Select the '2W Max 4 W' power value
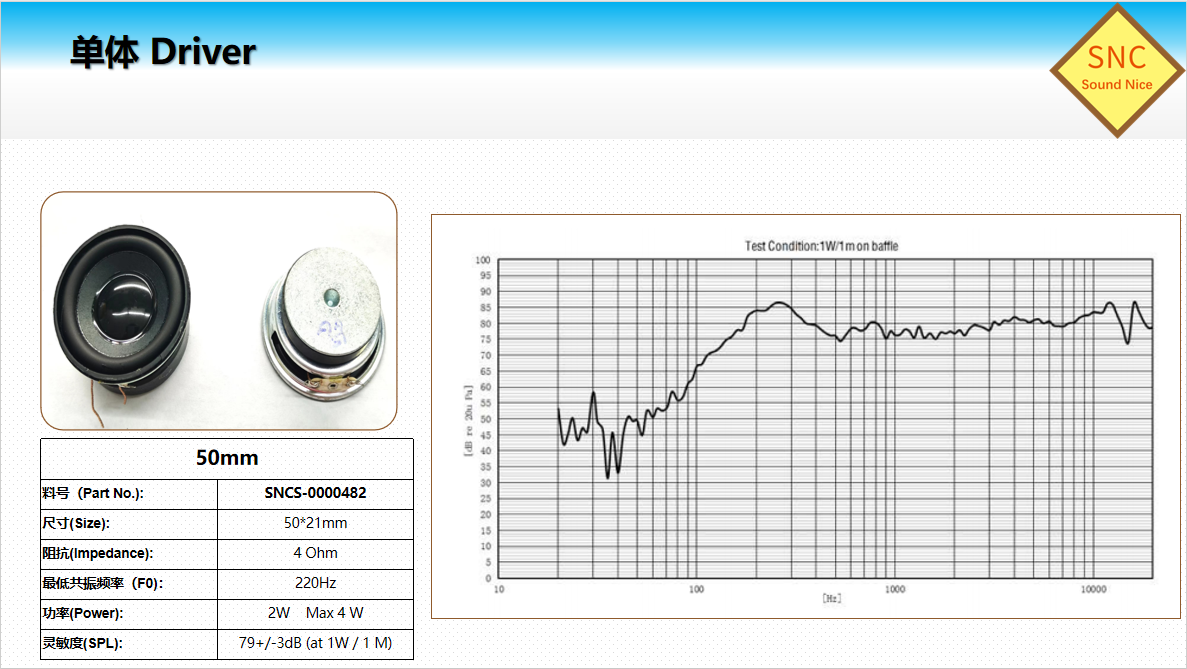The width and height of the screenshot is (1187, 669). point(315,613)
